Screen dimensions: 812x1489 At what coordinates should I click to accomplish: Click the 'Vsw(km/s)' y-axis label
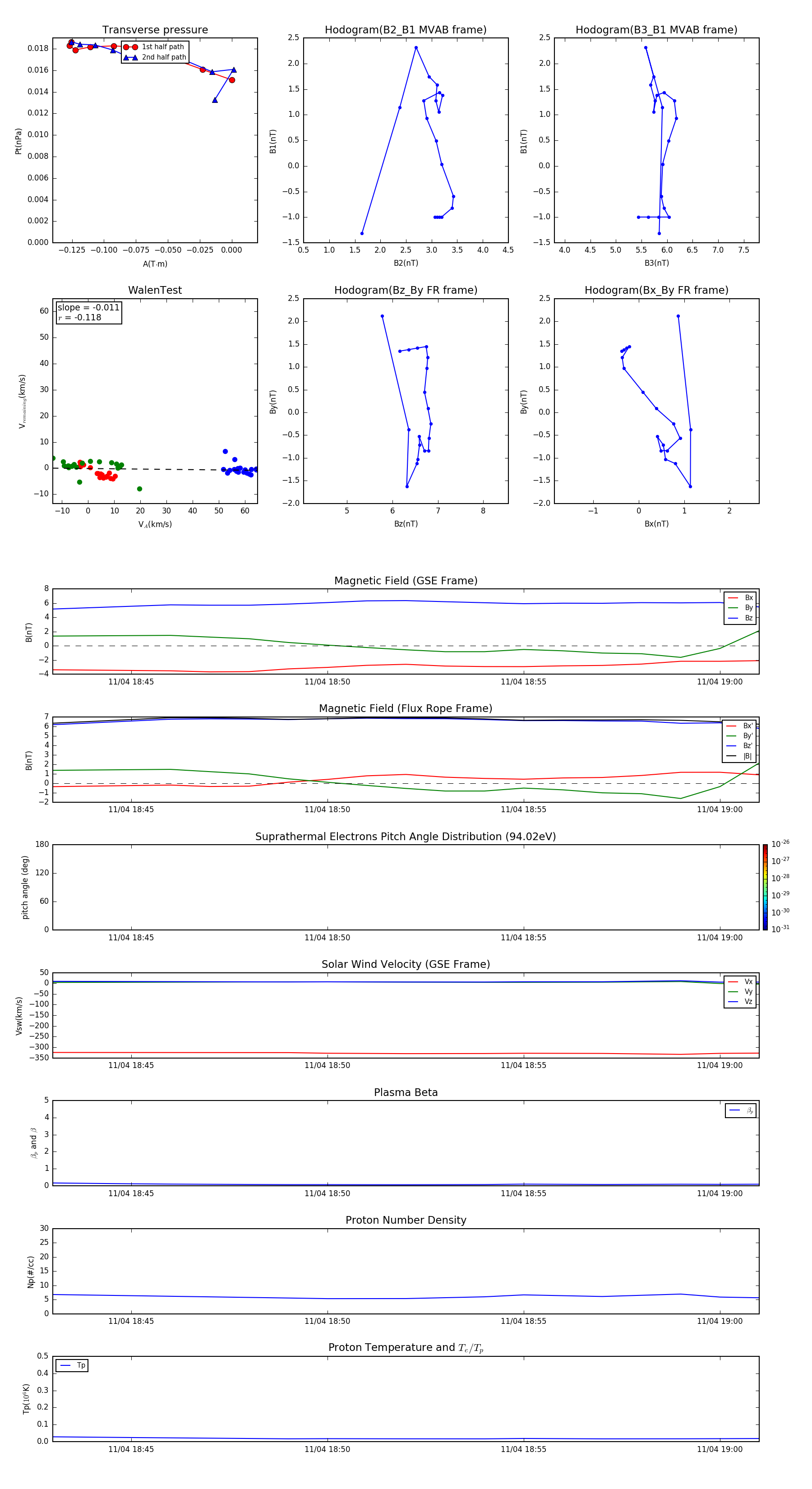[18, 1016]
